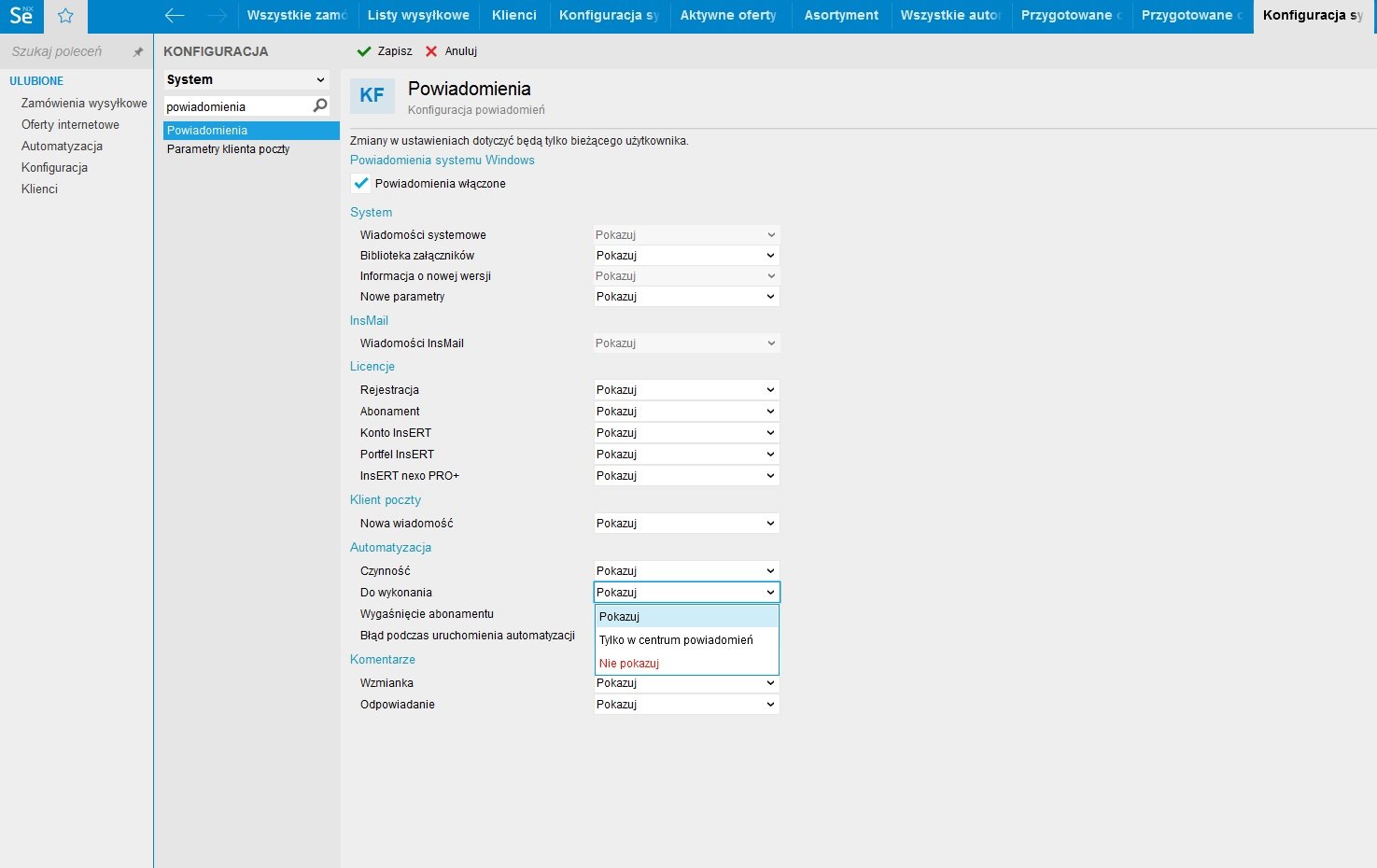Click the magnifier search icon in configuration
Image resolution: width=1377 pixels, height=868 pixels.
point(320,106)
